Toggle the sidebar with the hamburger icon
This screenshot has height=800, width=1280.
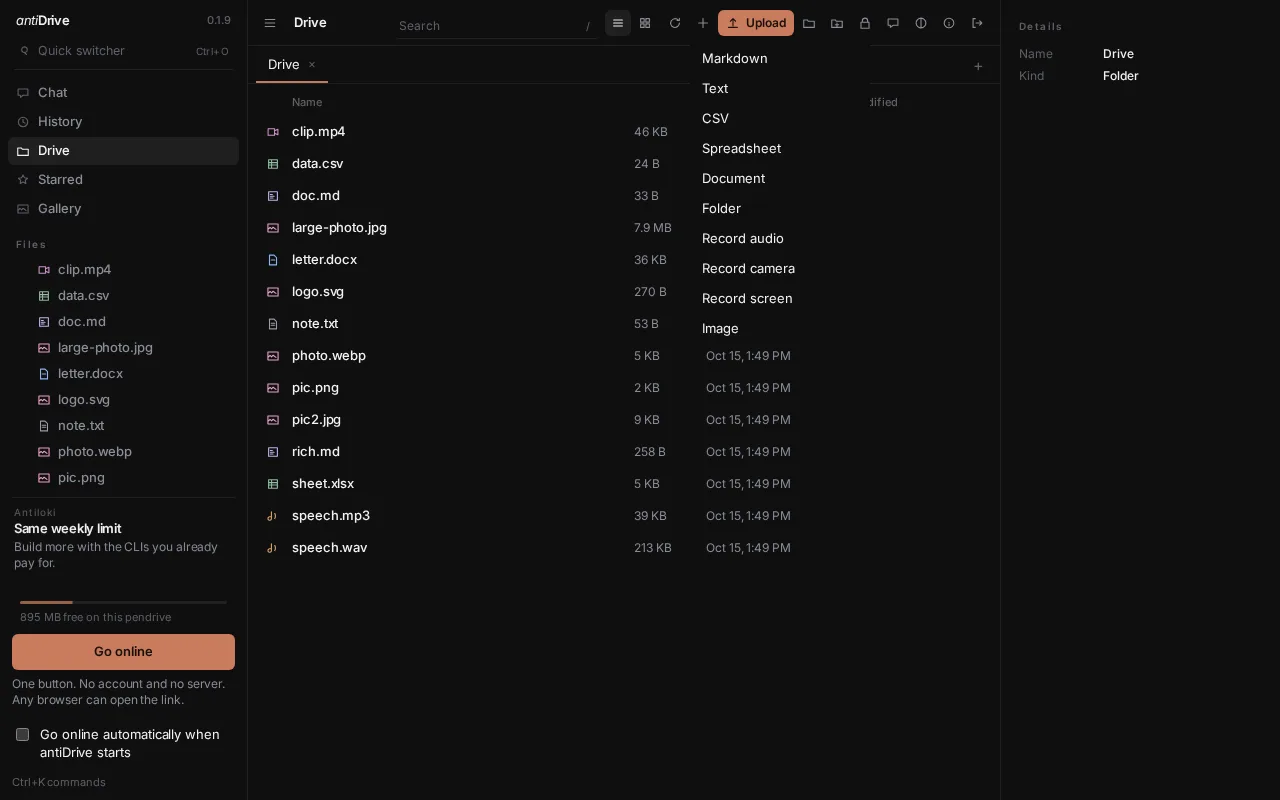(x=270, y=23)
